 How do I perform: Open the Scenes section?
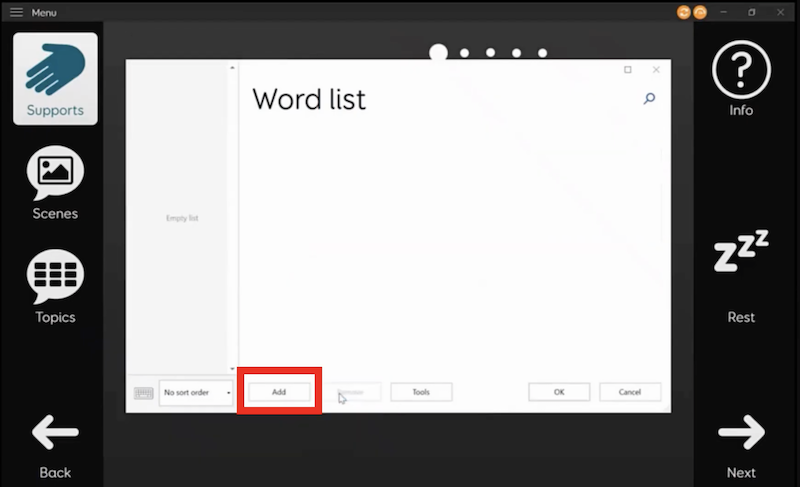(55, 182)
